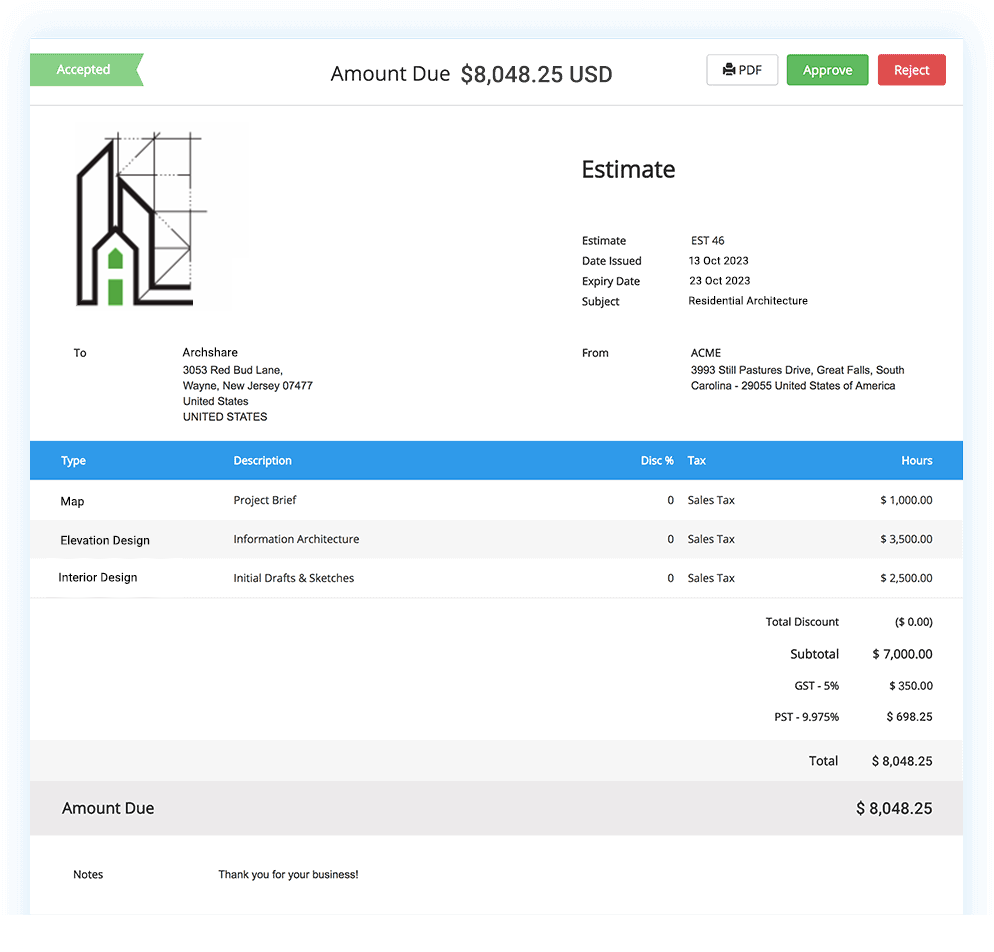Click the Information Architecture description
The width and height of the screenshot is (994, 952).
tap(296, 539)
